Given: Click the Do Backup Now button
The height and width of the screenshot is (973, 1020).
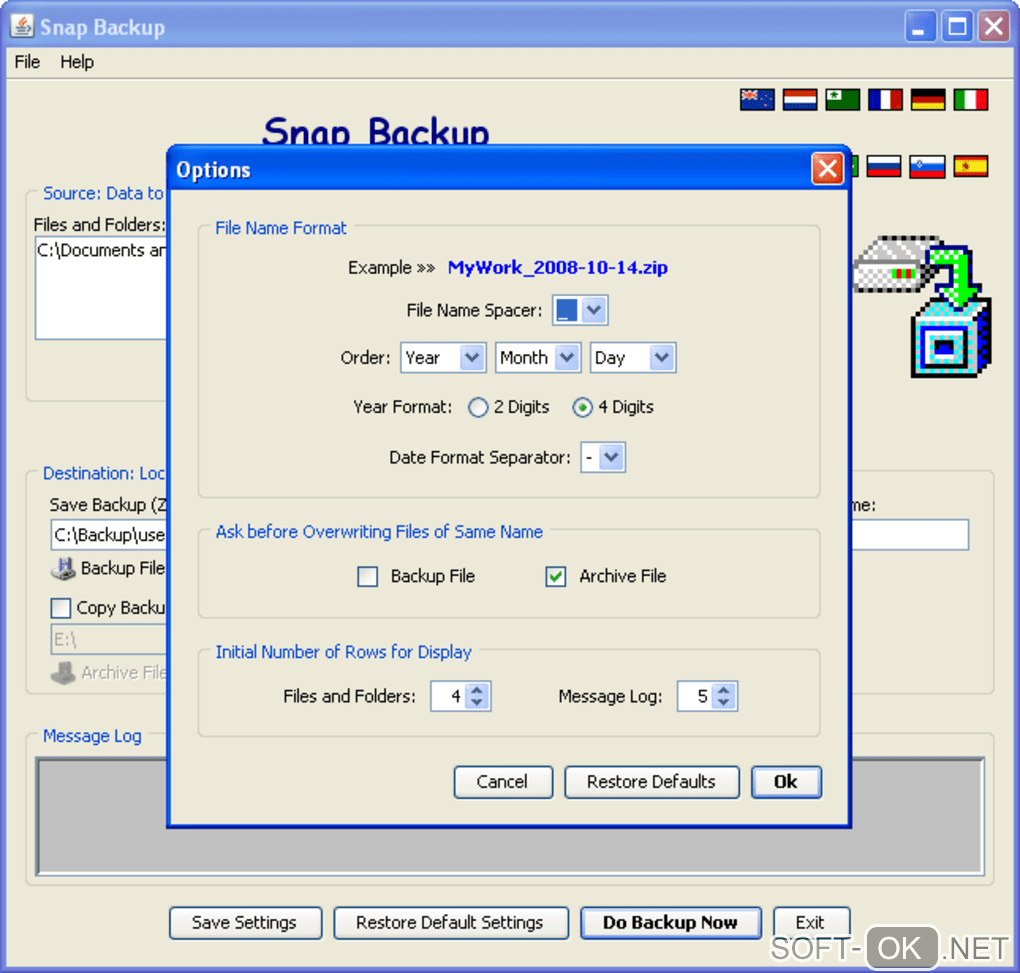Looking at the screenshot, I should pos(670,923).
